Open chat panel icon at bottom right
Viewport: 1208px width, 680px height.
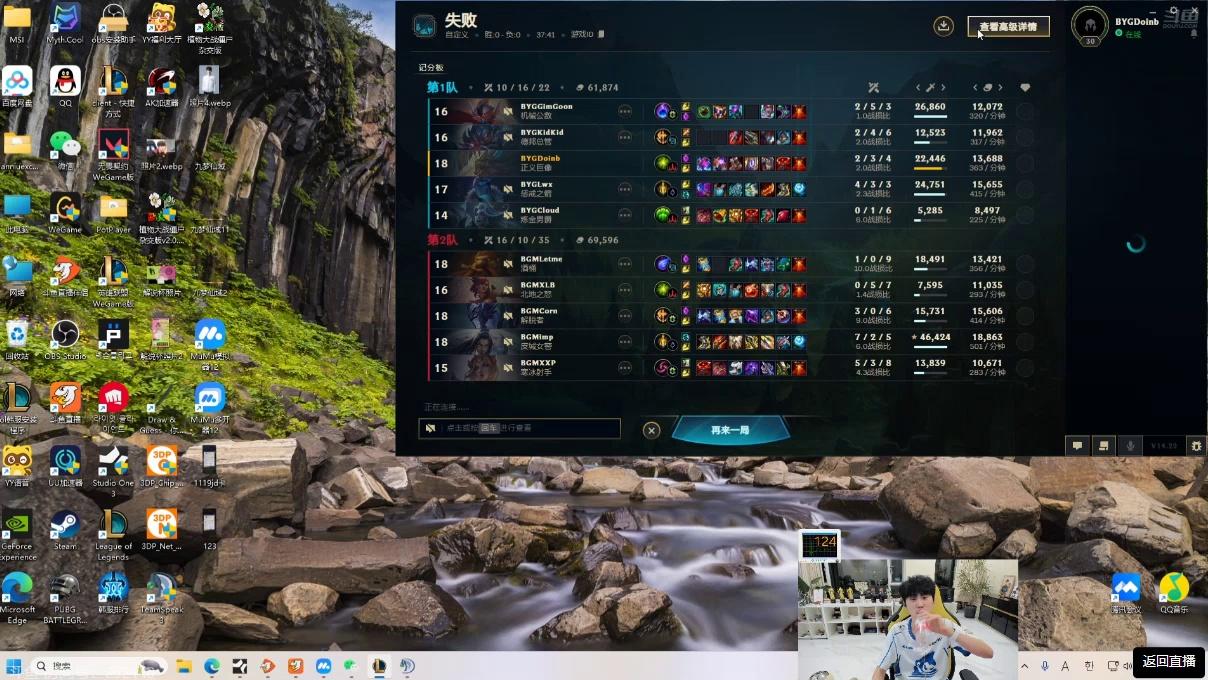pos(1077,446)
